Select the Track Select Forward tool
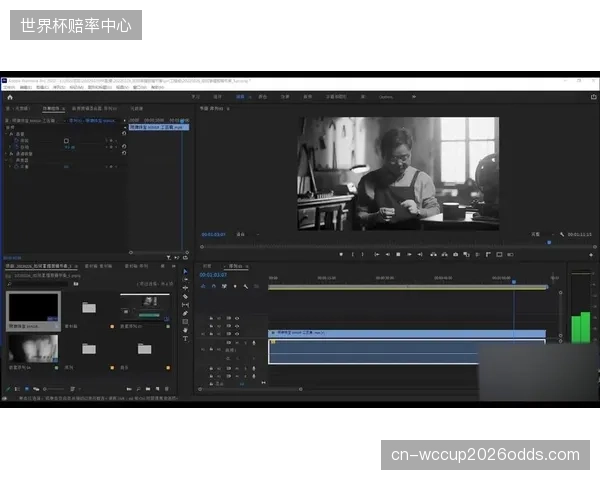 tap(186, 280)
